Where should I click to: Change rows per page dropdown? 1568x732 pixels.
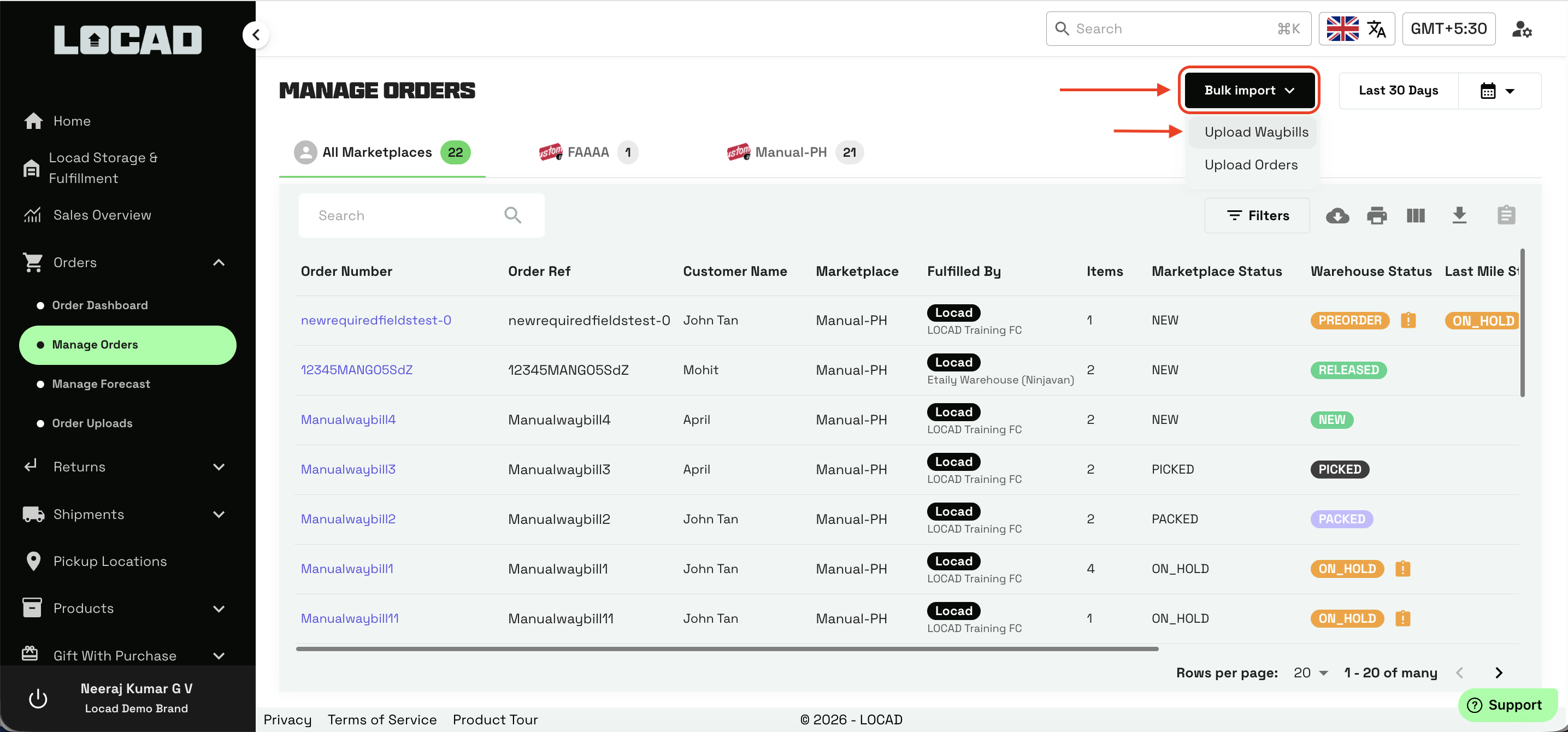pyautogui.click(x=1311, y=672)
